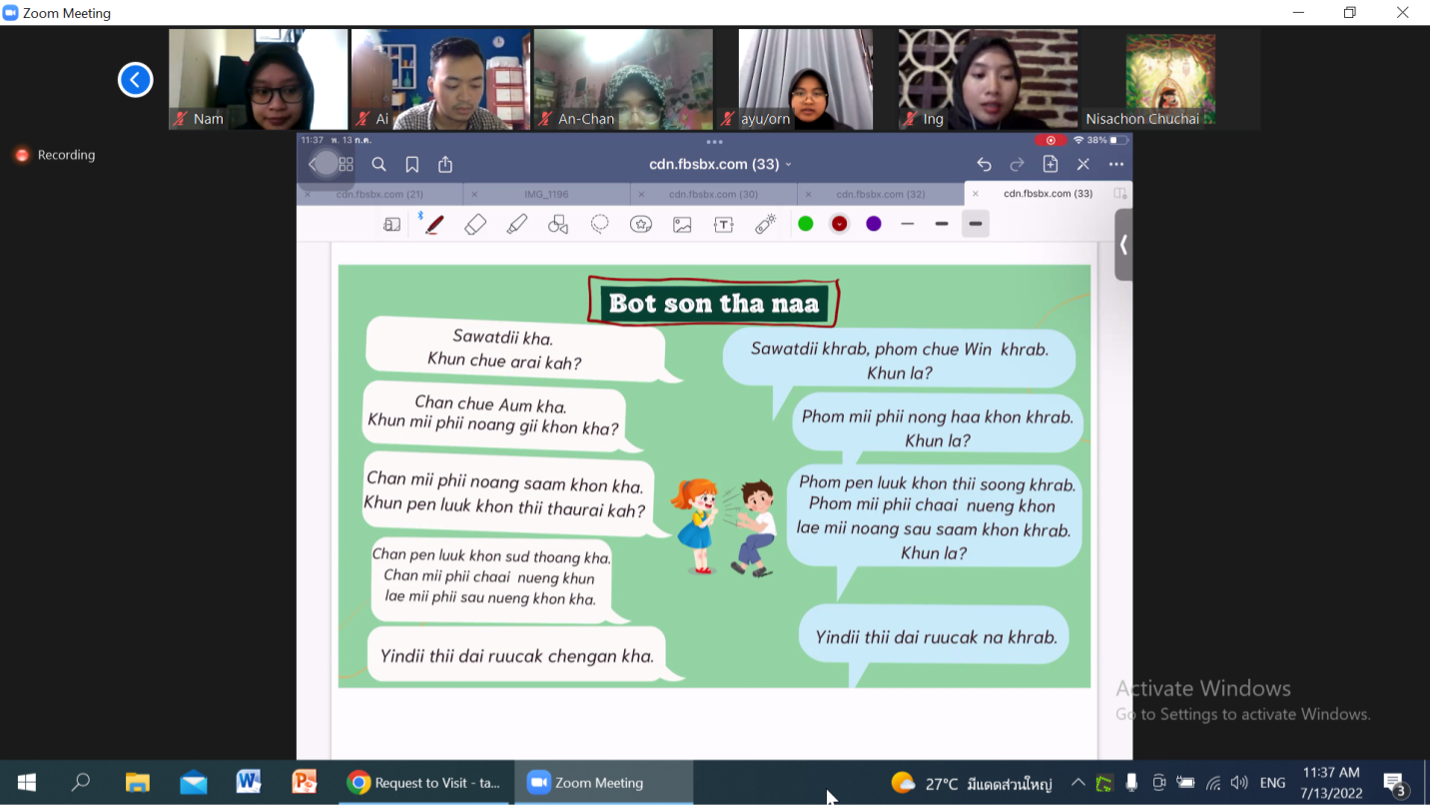
Task: Open the image insert tool
Action: (x=682, y=225)
